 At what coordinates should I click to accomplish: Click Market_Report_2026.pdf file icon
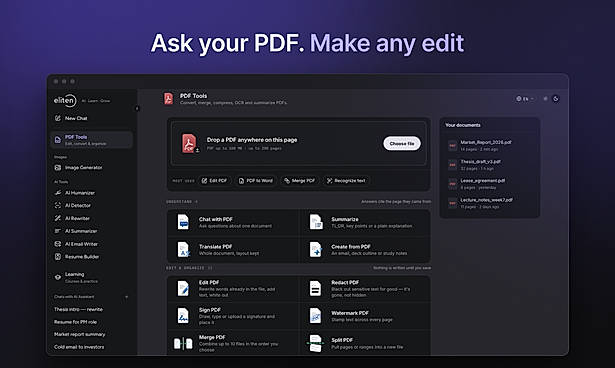[x=453, y=146]
